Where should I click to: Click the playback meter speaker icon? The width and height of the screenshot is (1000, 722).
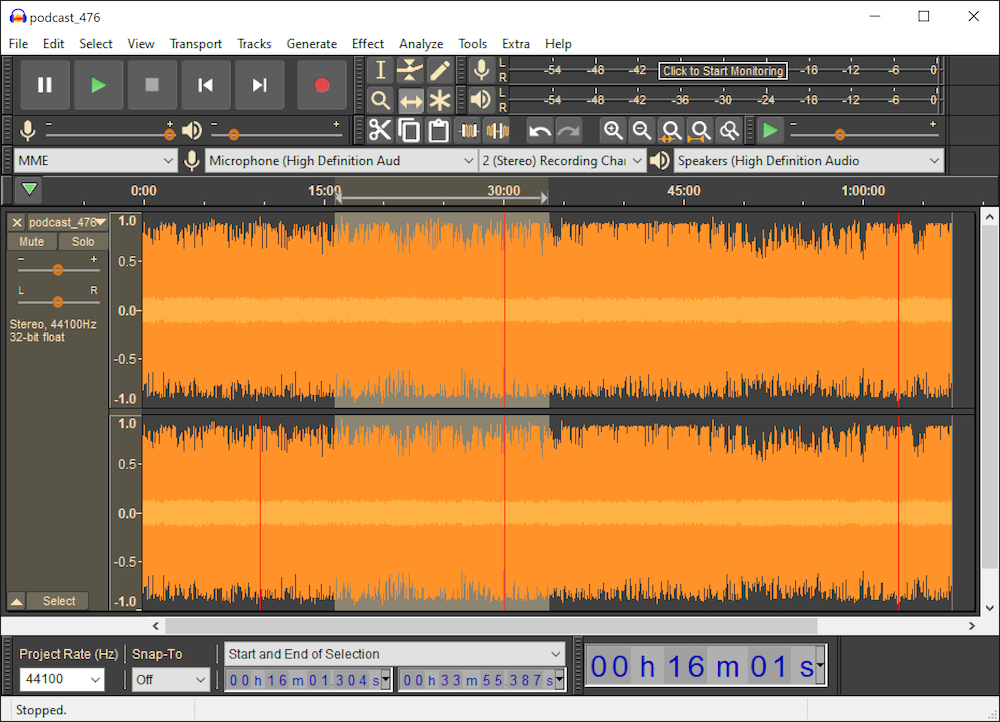[482, 100]
